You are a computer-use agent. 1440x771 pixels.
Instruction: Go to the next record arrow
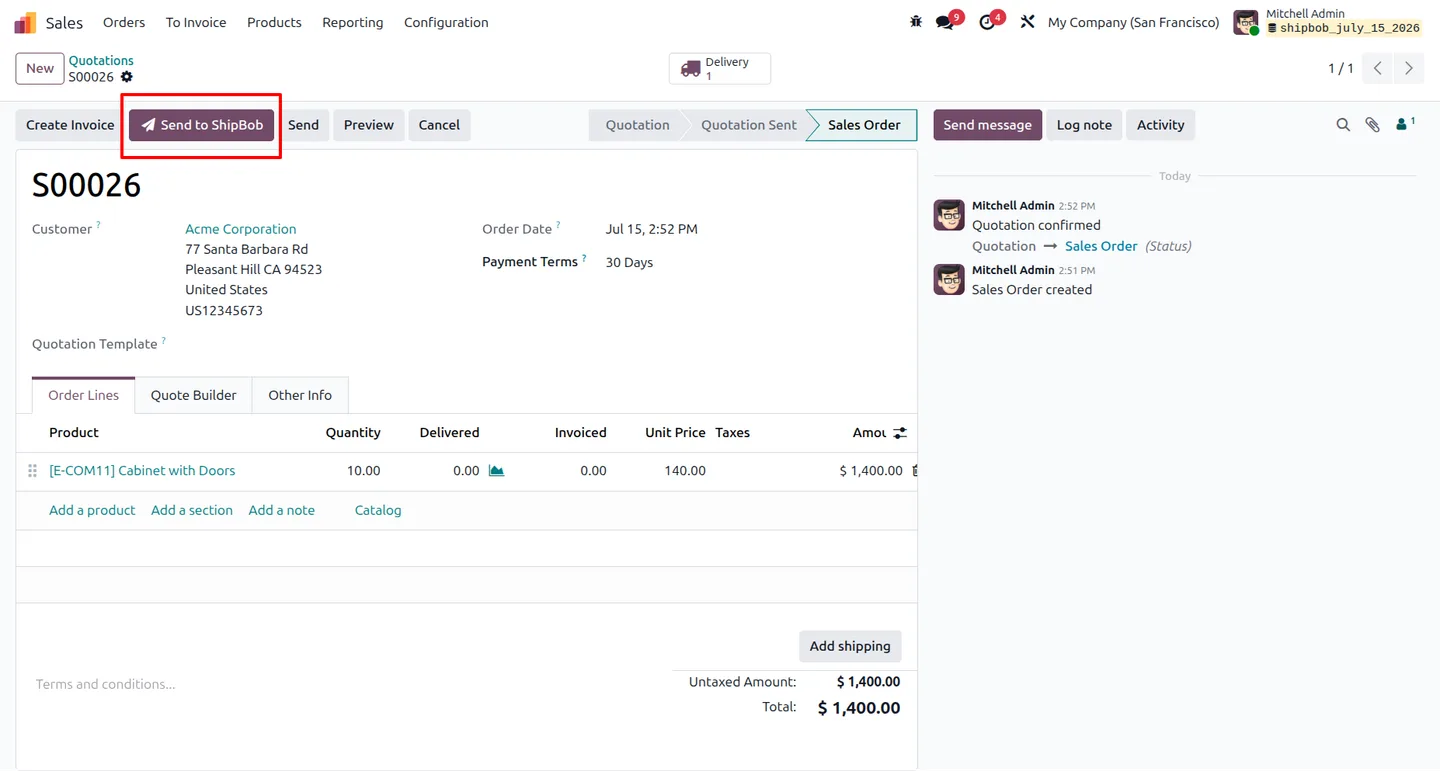pos(1408,68)
